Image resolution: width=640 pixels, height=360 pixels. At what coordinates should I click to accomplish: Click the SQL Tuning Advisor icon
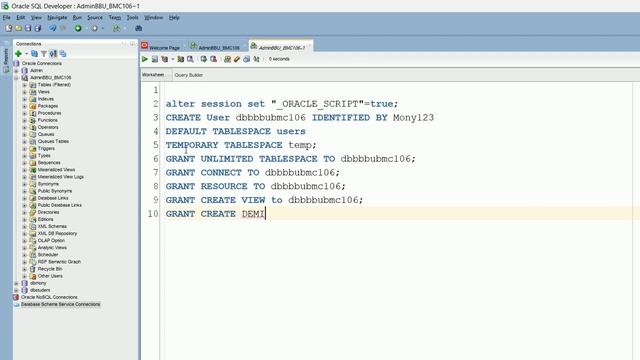tap(190, 59)
